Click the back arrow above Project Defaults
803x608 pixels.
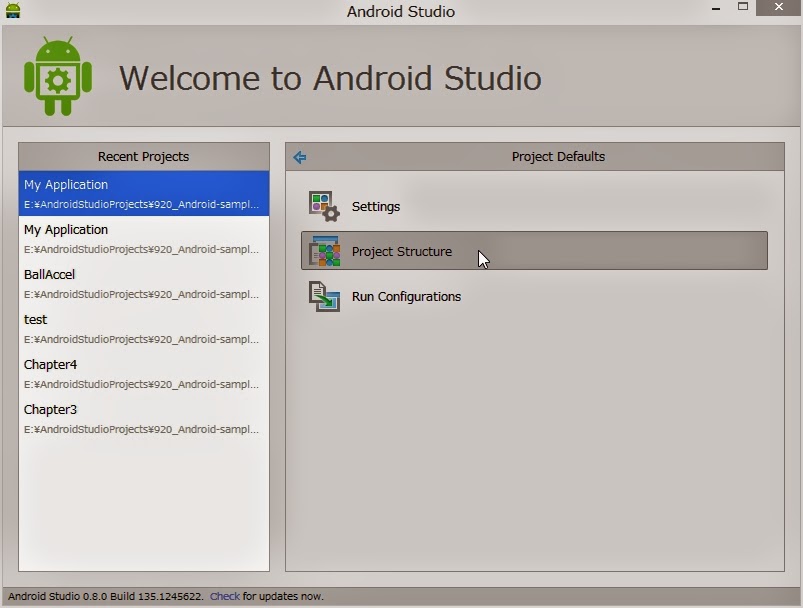click(x=300, y=156)
